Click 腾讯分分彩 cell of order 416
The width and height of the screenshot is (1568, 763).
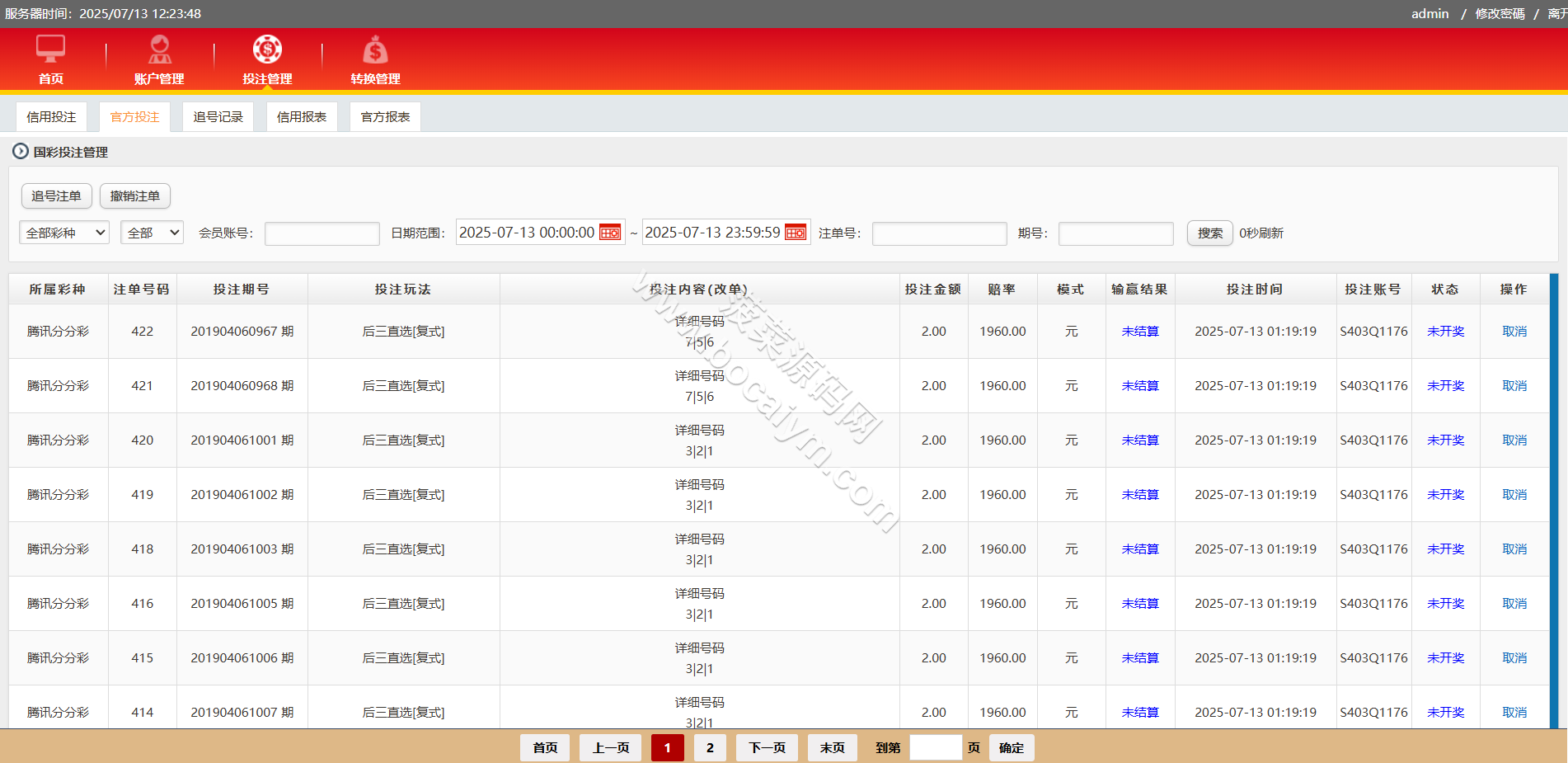coord(58,604)
